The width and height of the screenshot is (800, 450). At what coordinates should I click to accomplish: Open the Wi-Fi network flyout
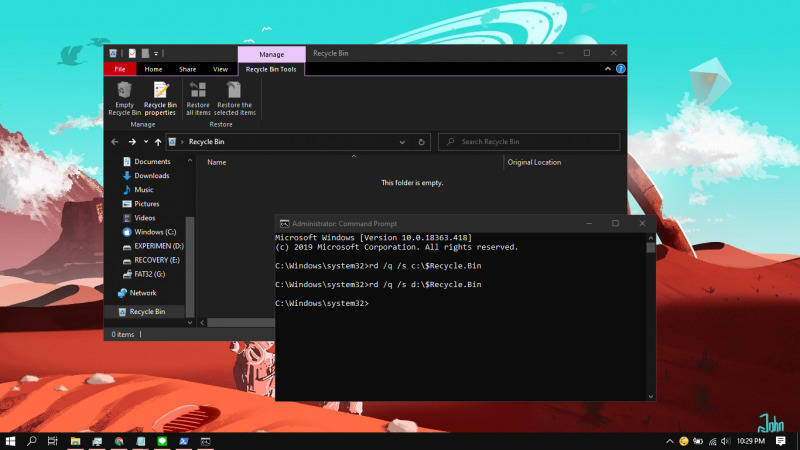pos(712,441)
